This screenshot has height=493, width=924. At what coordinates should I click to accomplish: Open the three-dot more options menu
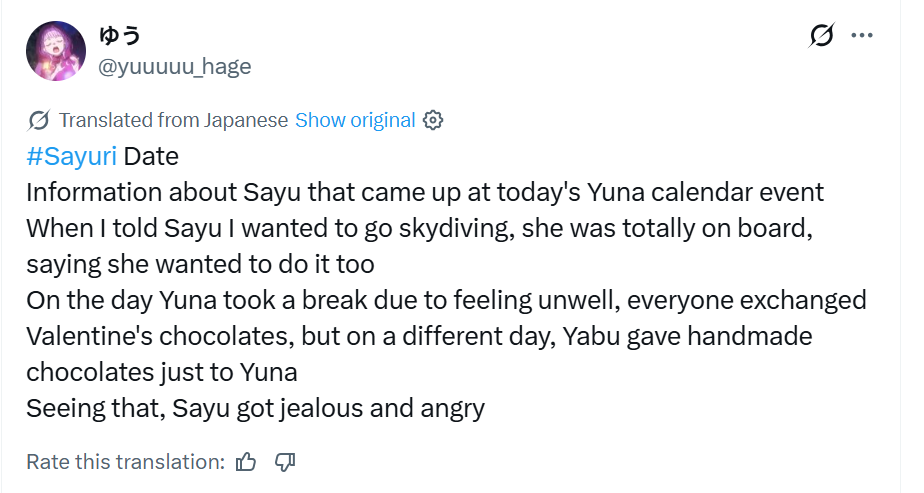coord(862,36)
